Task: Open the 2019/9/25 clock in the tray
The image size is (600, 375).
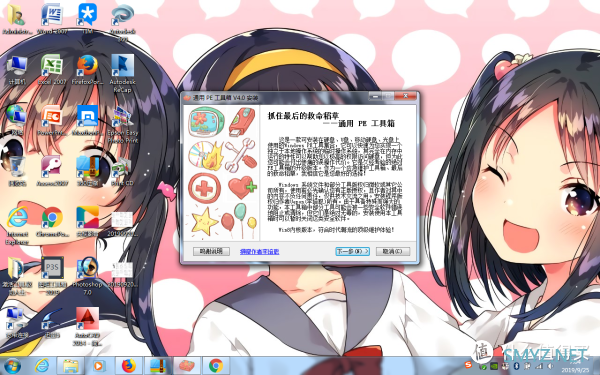Action: pyautogui.click(x=575, y=367)
